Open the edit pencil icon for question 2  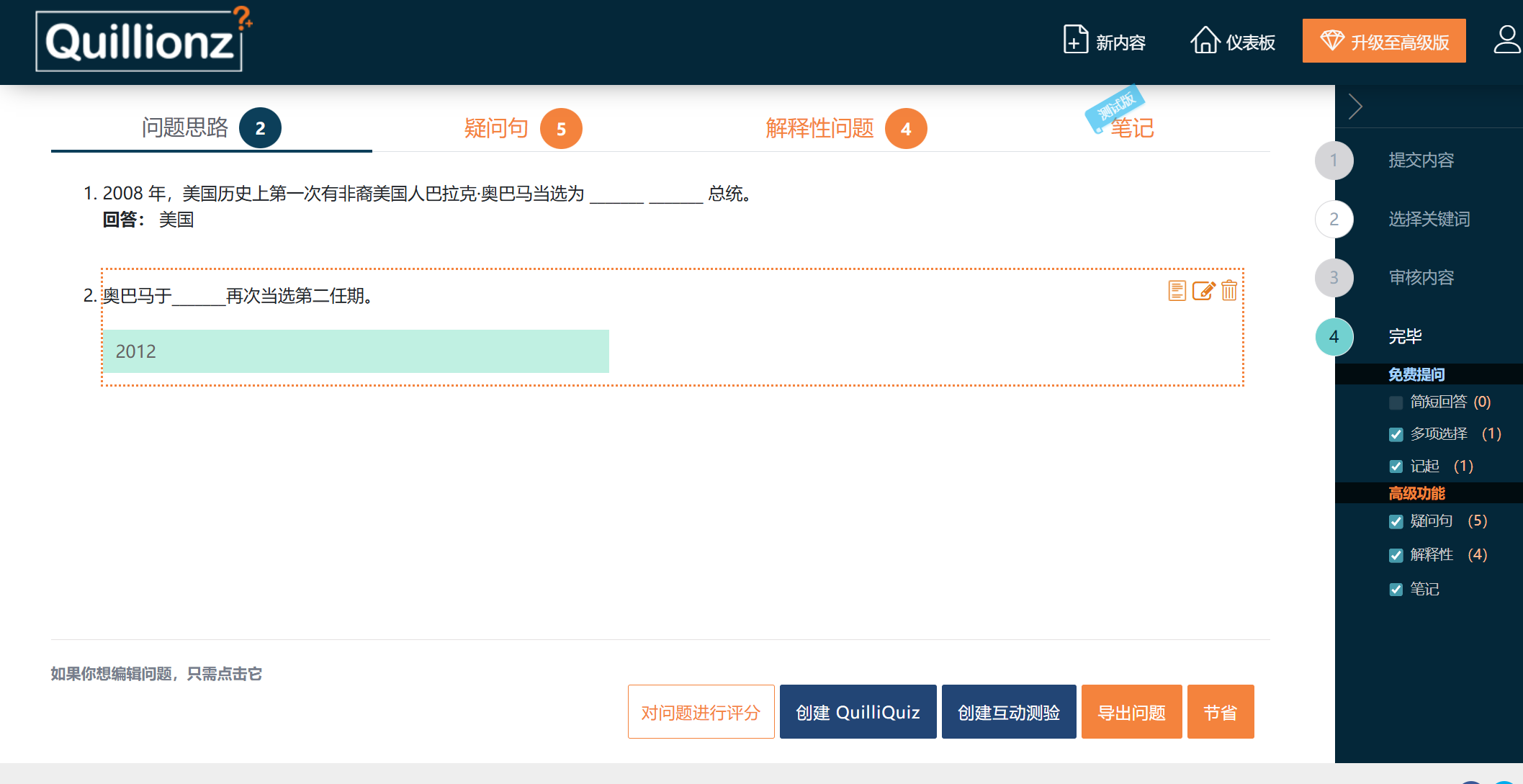click(x=1203, y=291)
